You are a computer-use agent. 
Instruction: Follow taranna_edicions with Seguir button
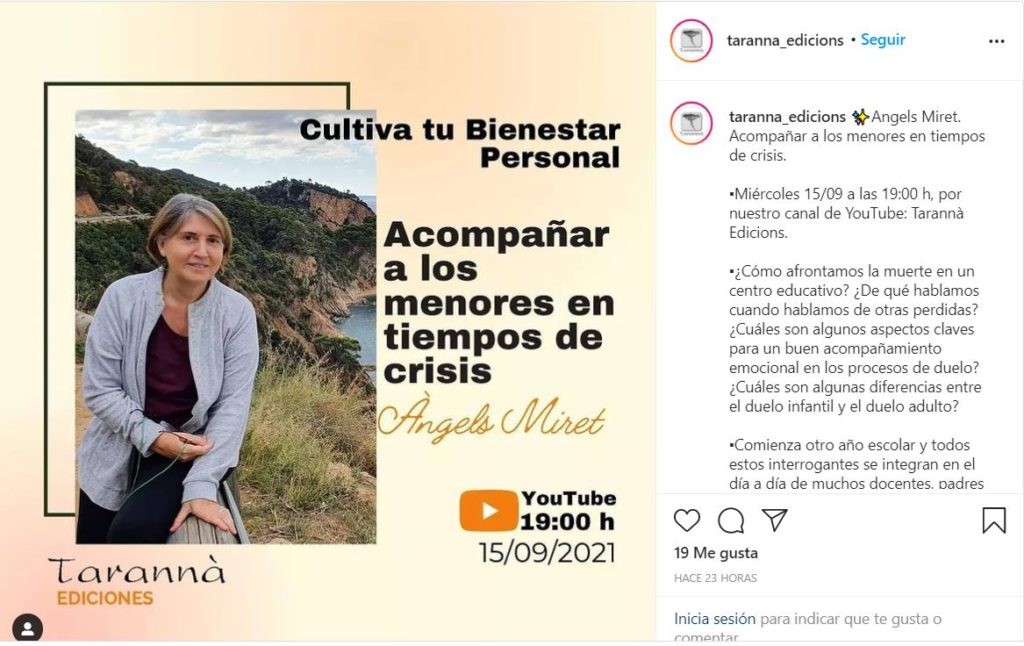tap(883, 40)
